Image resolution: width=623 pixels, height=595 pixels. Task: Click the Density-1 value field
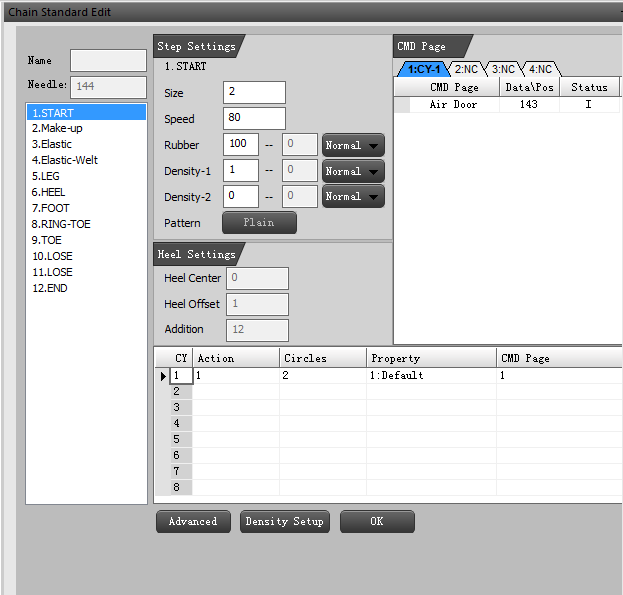241,170
